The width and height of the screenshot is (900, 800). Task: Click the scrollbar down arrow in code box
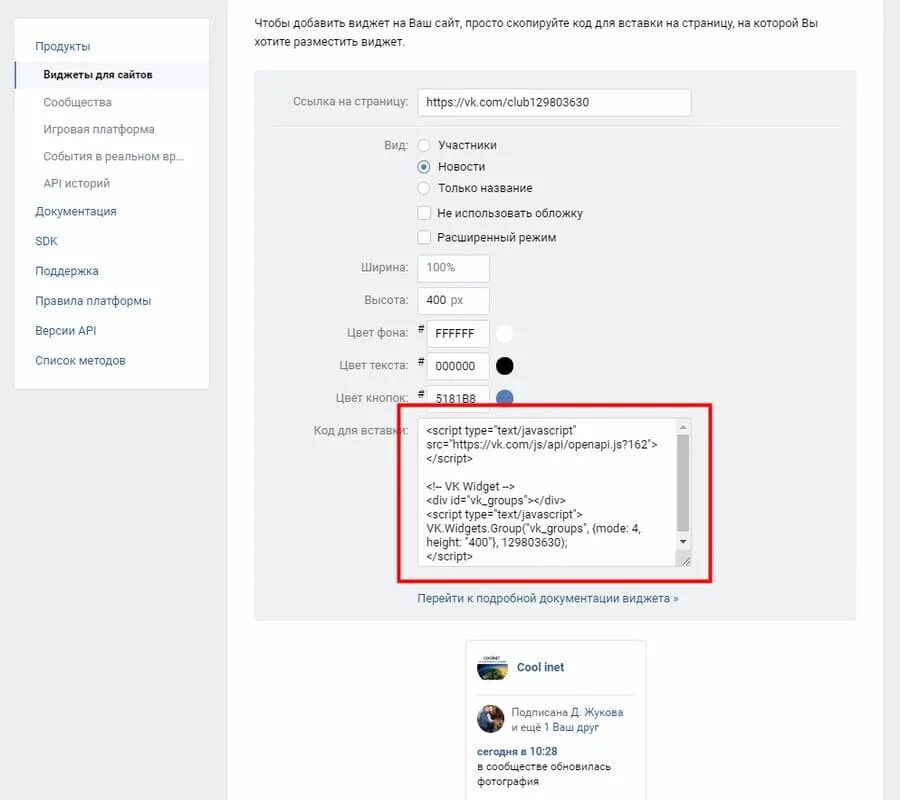pyautogui.click(x=683, y=541)
